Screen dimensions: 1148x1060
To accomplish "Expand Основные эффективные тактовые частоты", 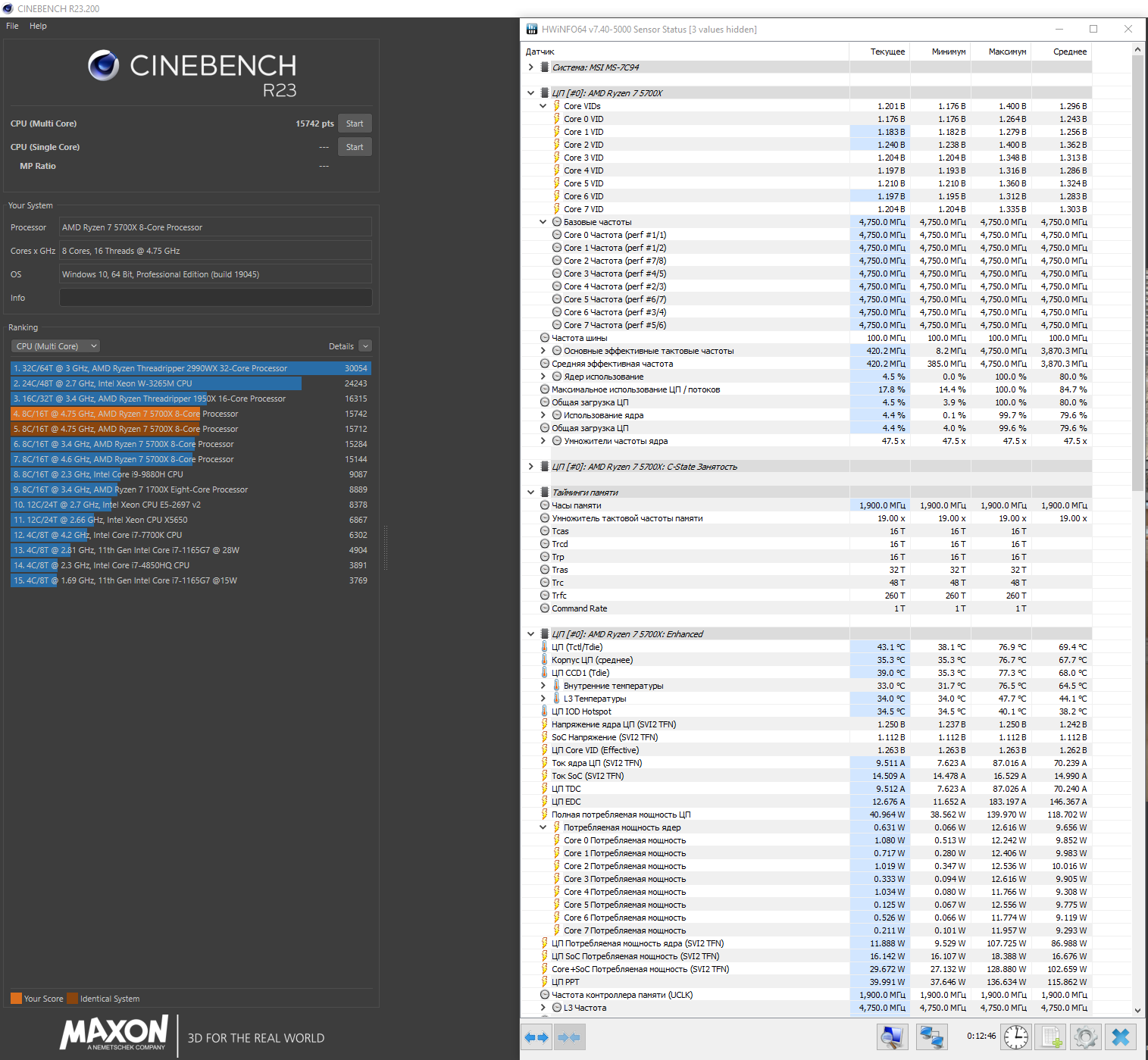I will [543, 351].
